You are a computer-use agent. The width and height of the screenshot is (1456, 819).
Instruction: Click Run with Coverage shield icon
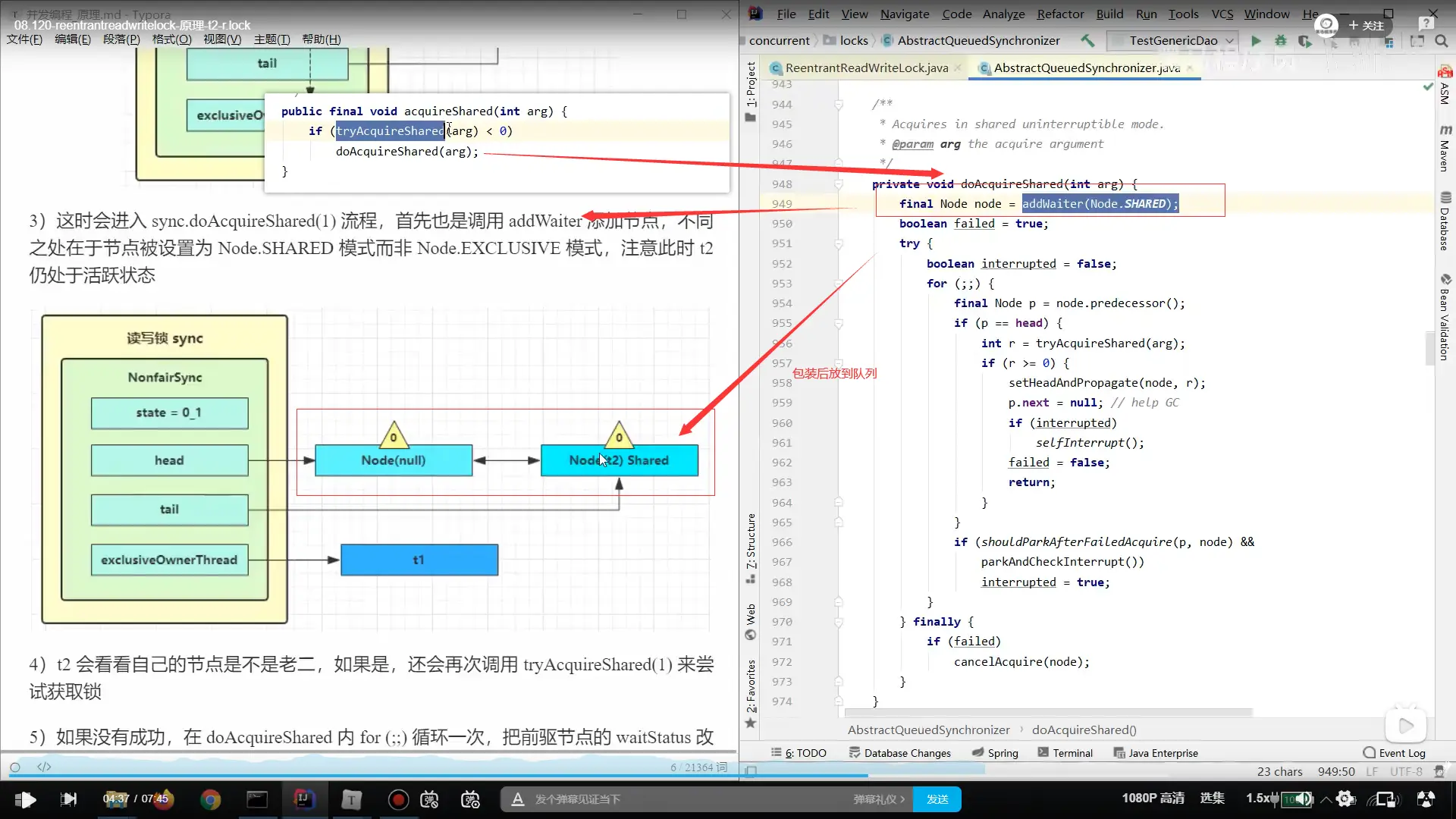tap(1304, 41)
